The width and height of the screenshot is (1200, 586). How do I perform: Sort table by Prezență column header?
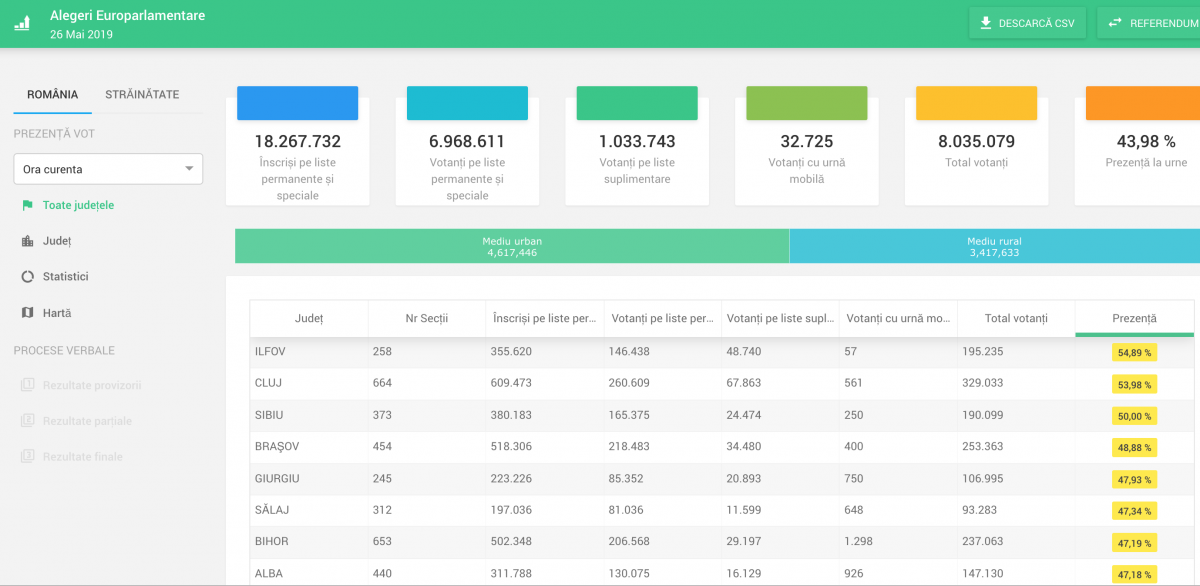(1134, 318)
